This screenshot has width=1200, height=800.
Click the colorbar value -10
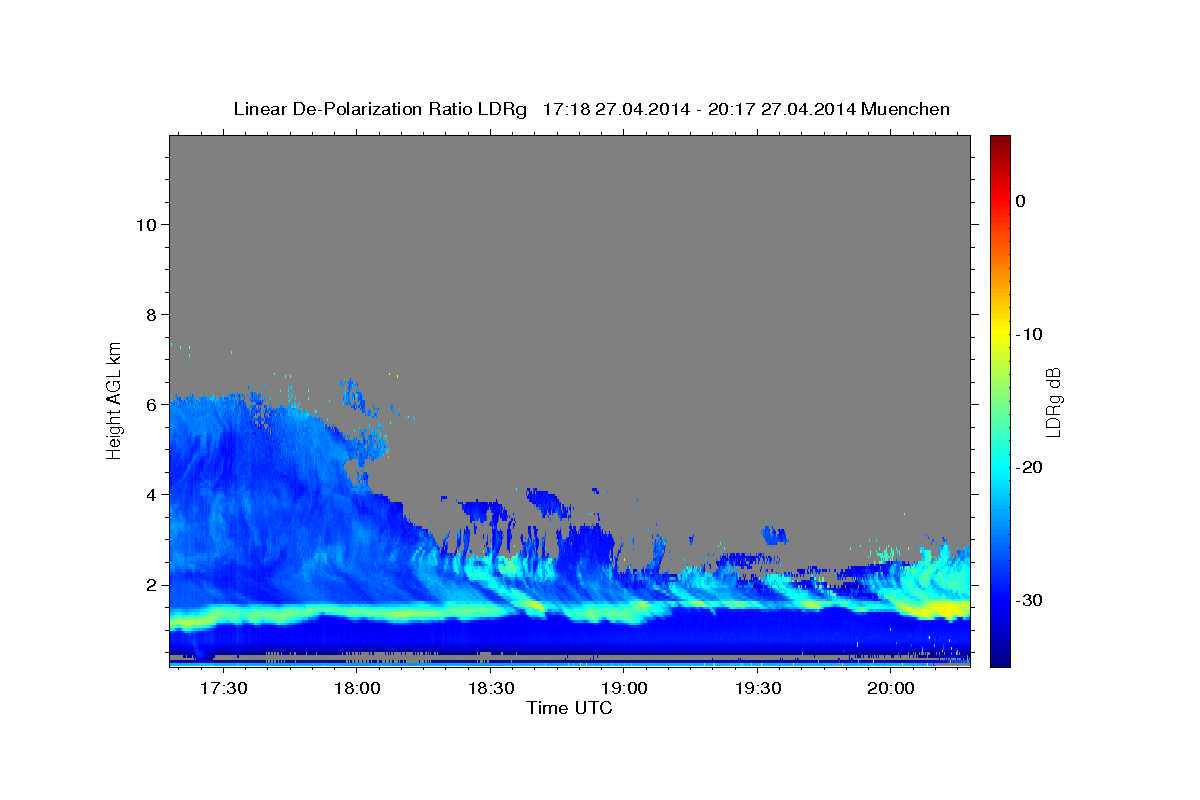click(x=1029, y=334)
